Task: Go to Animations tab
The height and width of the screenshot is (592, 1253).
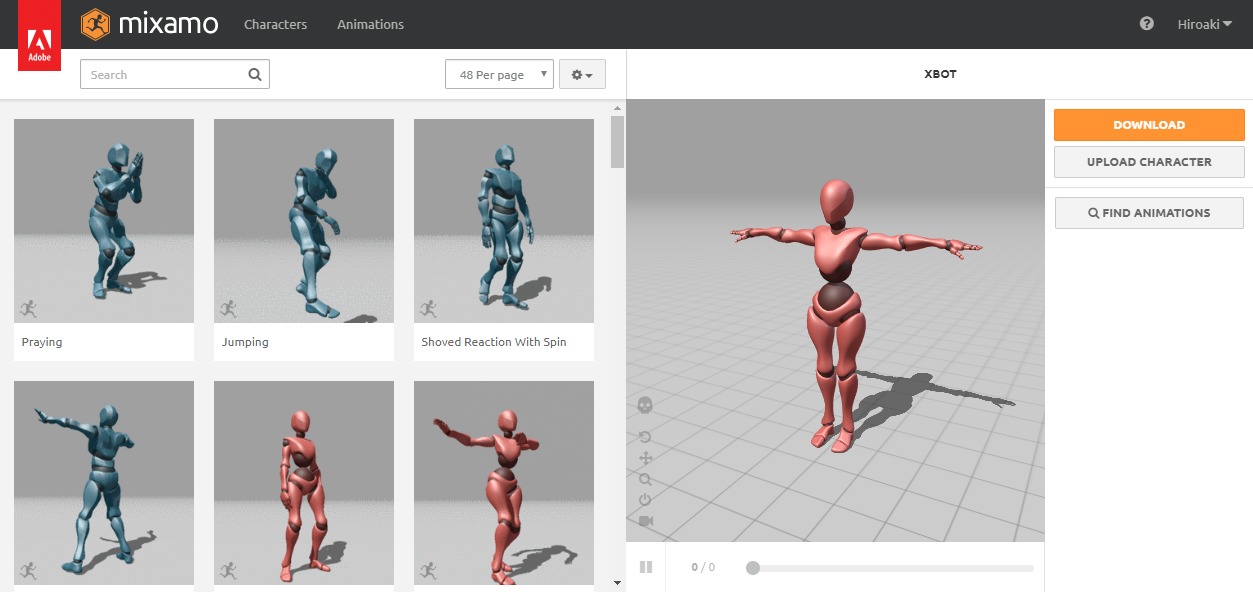Action: coord(370,24)
